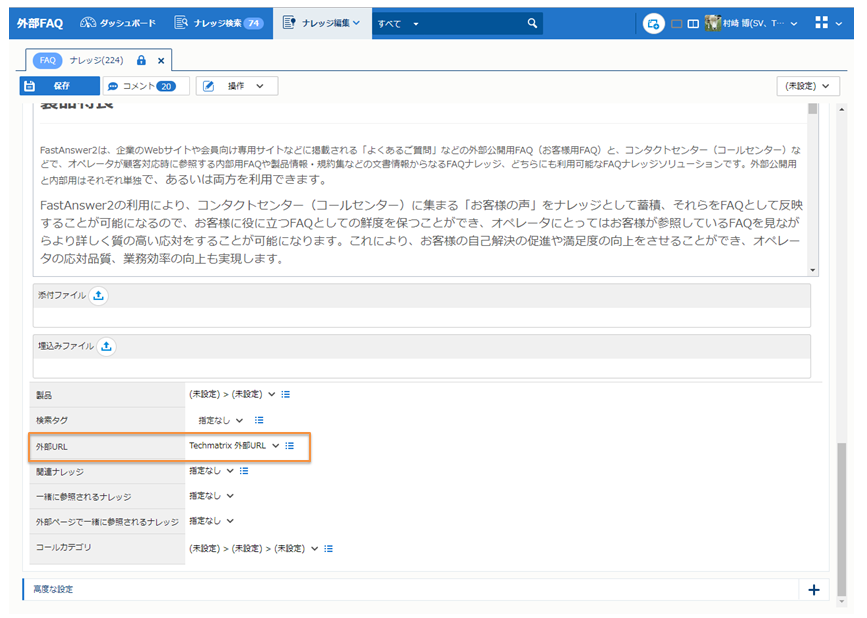This screenshot has width=867, height=618.
Task: Open the (未設定) dropdown at top right
Action: click(807, 86)
